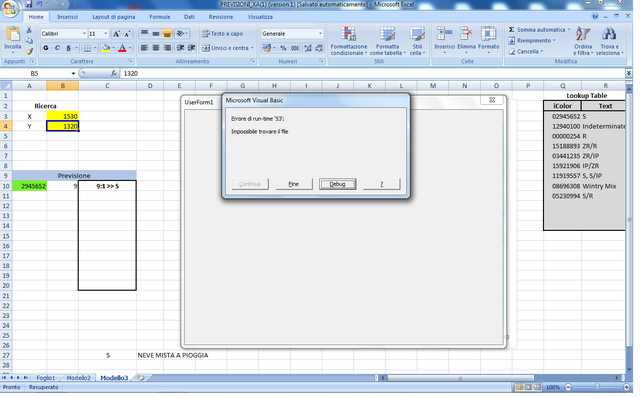
Task: Click the Save icon in quick access toolbar
Action: (x=29, y=4)
